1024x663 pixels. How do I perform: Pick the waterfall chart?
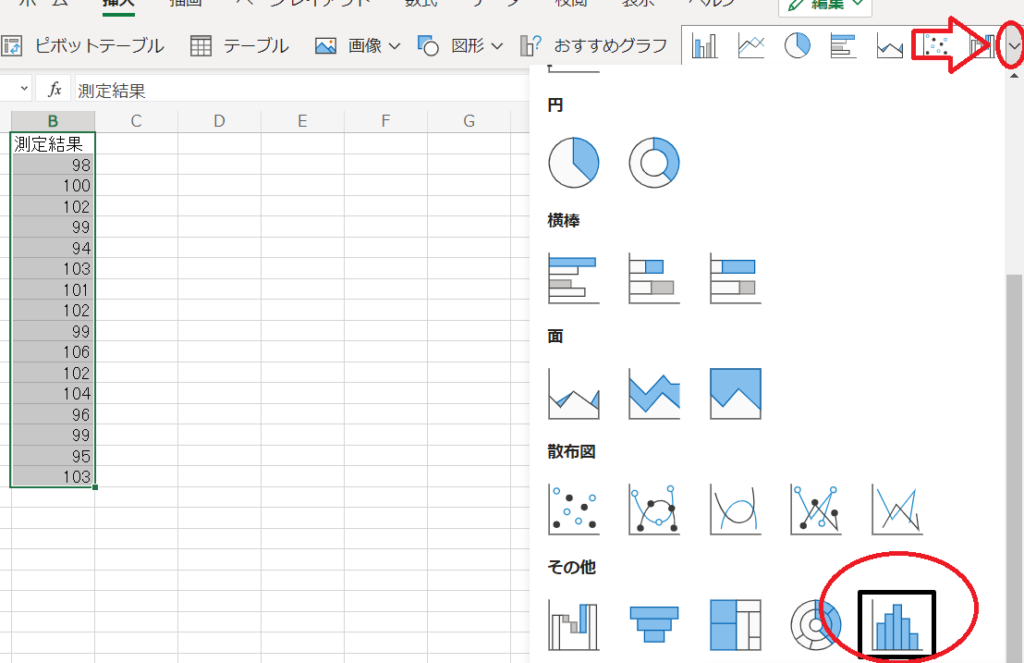coord(574,625)
